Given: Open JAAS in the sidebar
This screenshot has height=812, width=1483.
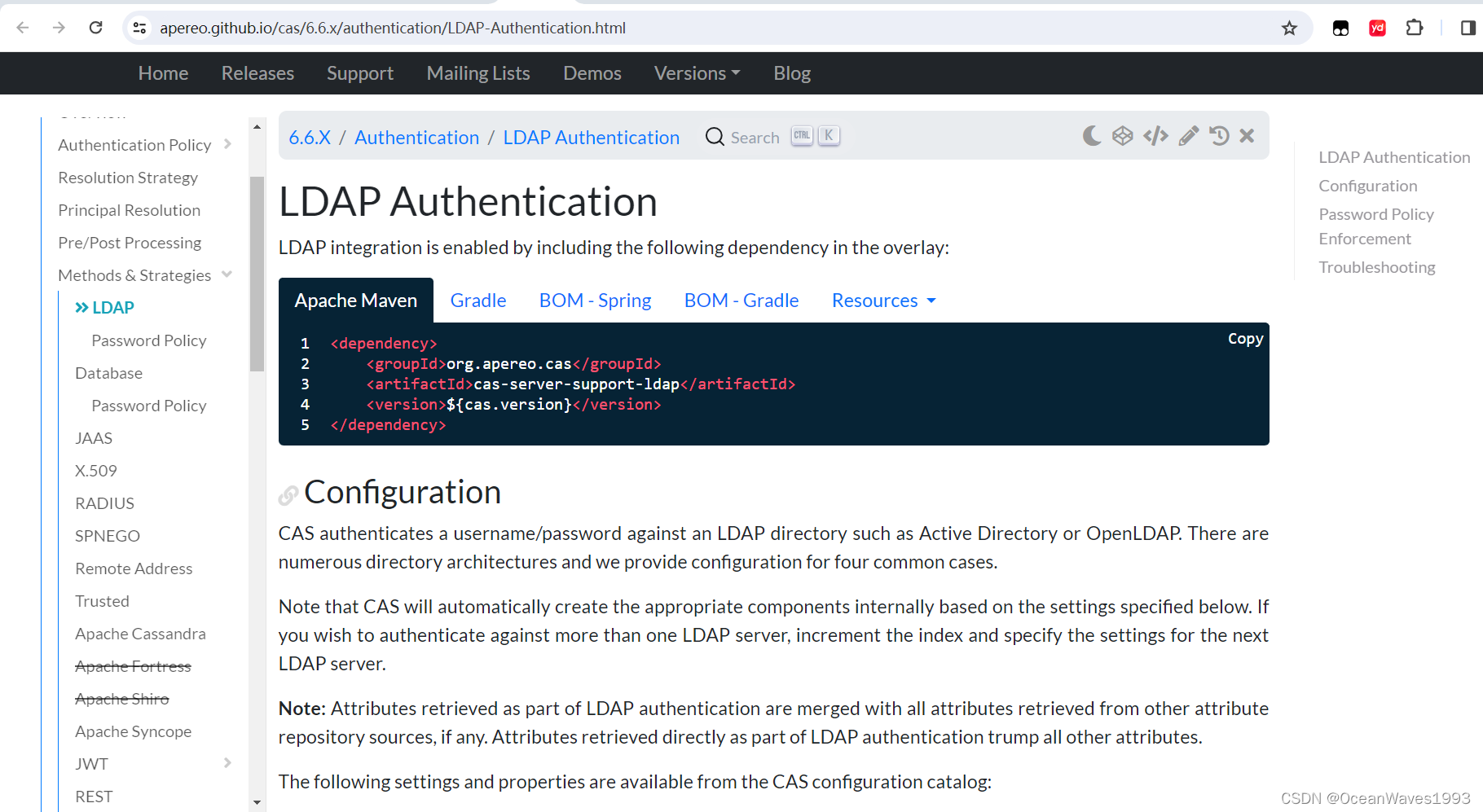Looking at the screenshot, I should click(x=94, y=438).
